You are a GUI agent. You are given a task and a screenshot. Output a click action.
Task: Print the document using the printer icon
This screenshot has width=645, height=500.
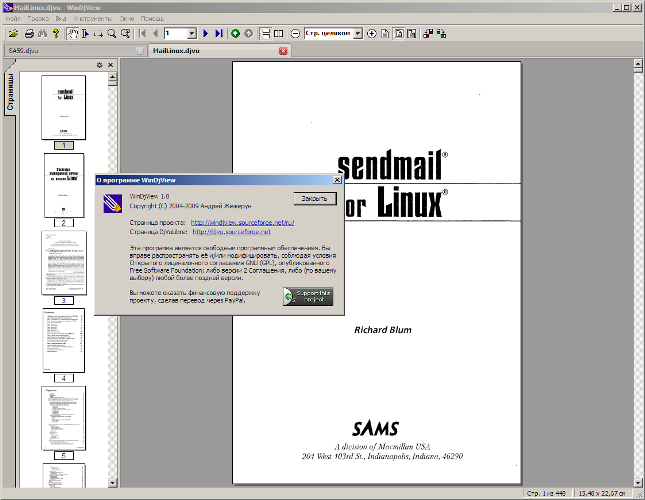point(29,34)
